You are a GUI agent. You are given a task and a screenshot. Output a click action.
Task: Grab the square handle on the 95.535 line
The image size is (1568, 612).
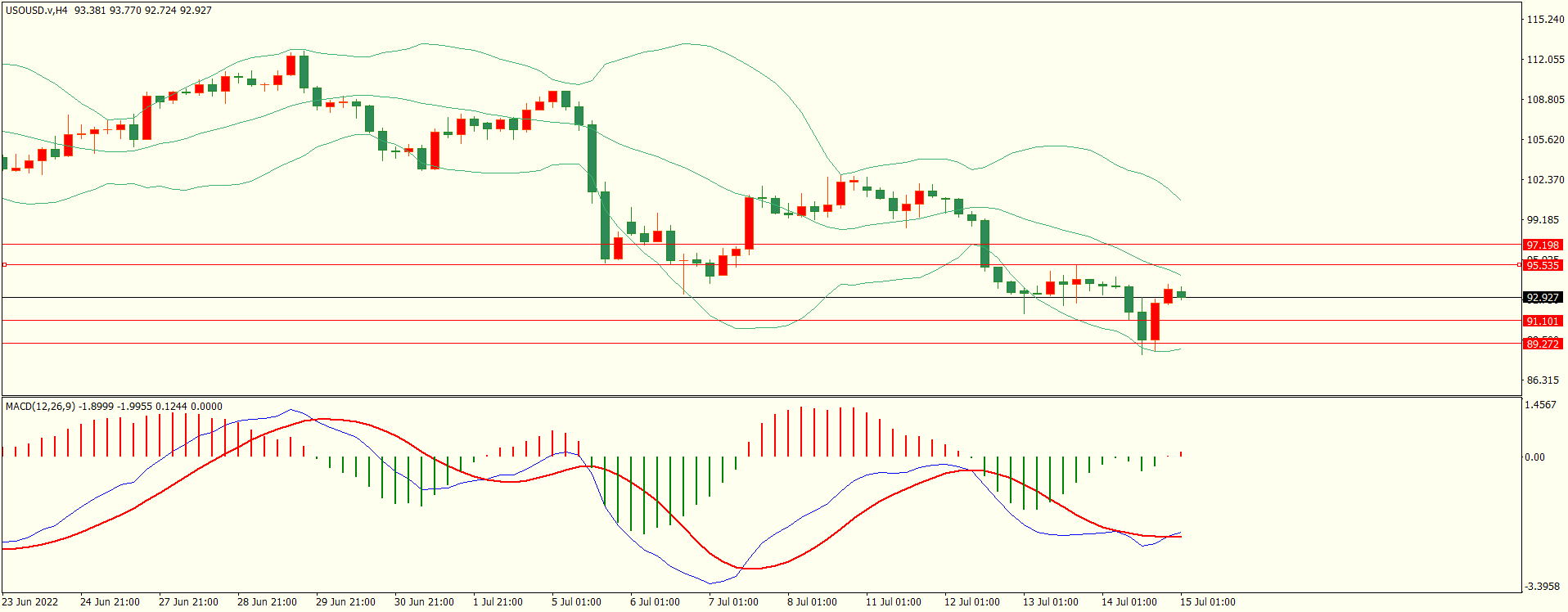5,265
